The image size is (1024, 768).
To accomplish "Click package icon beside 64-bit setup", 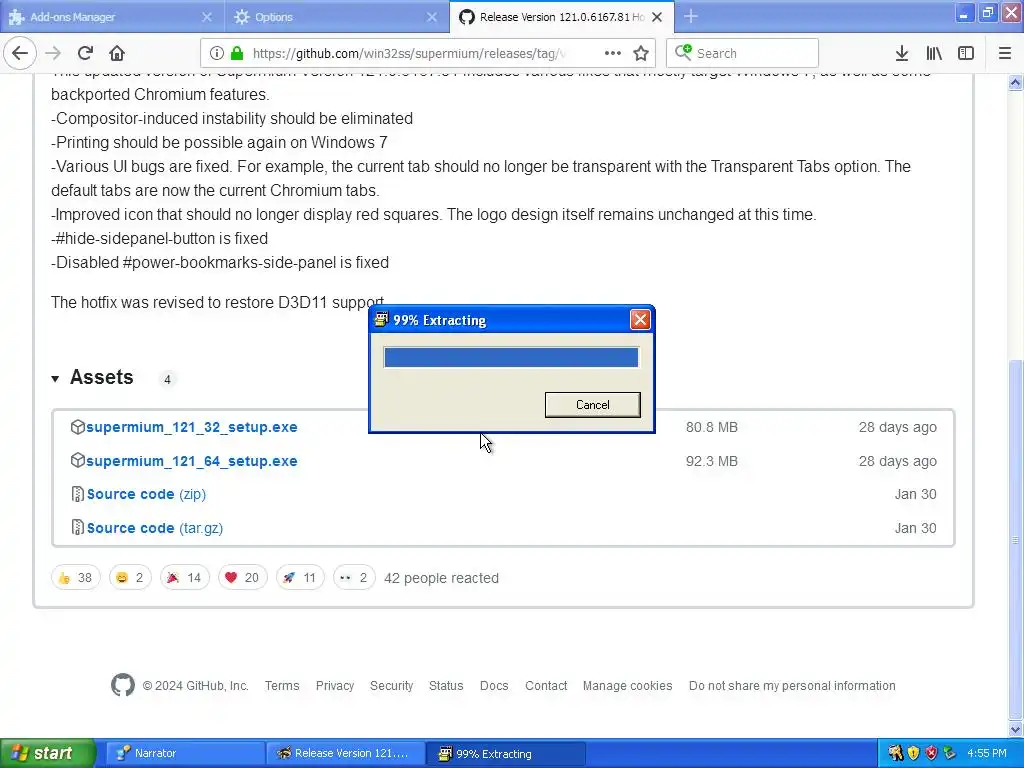I will 78,460.
